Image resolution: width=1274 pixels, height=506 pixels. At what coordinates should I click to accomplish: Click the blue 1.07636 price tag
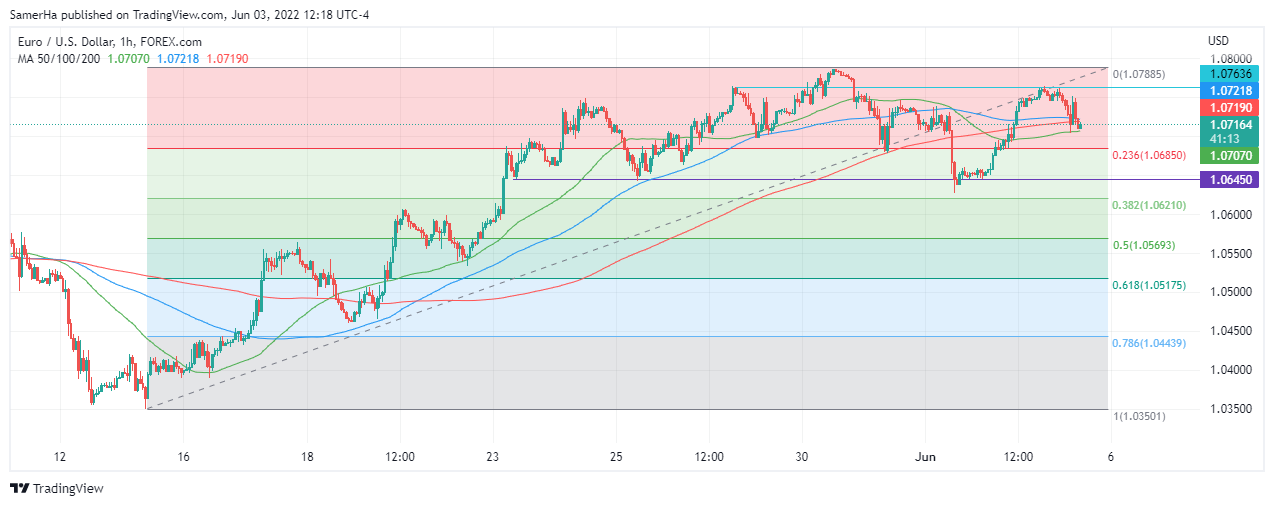click(1232, 73)
